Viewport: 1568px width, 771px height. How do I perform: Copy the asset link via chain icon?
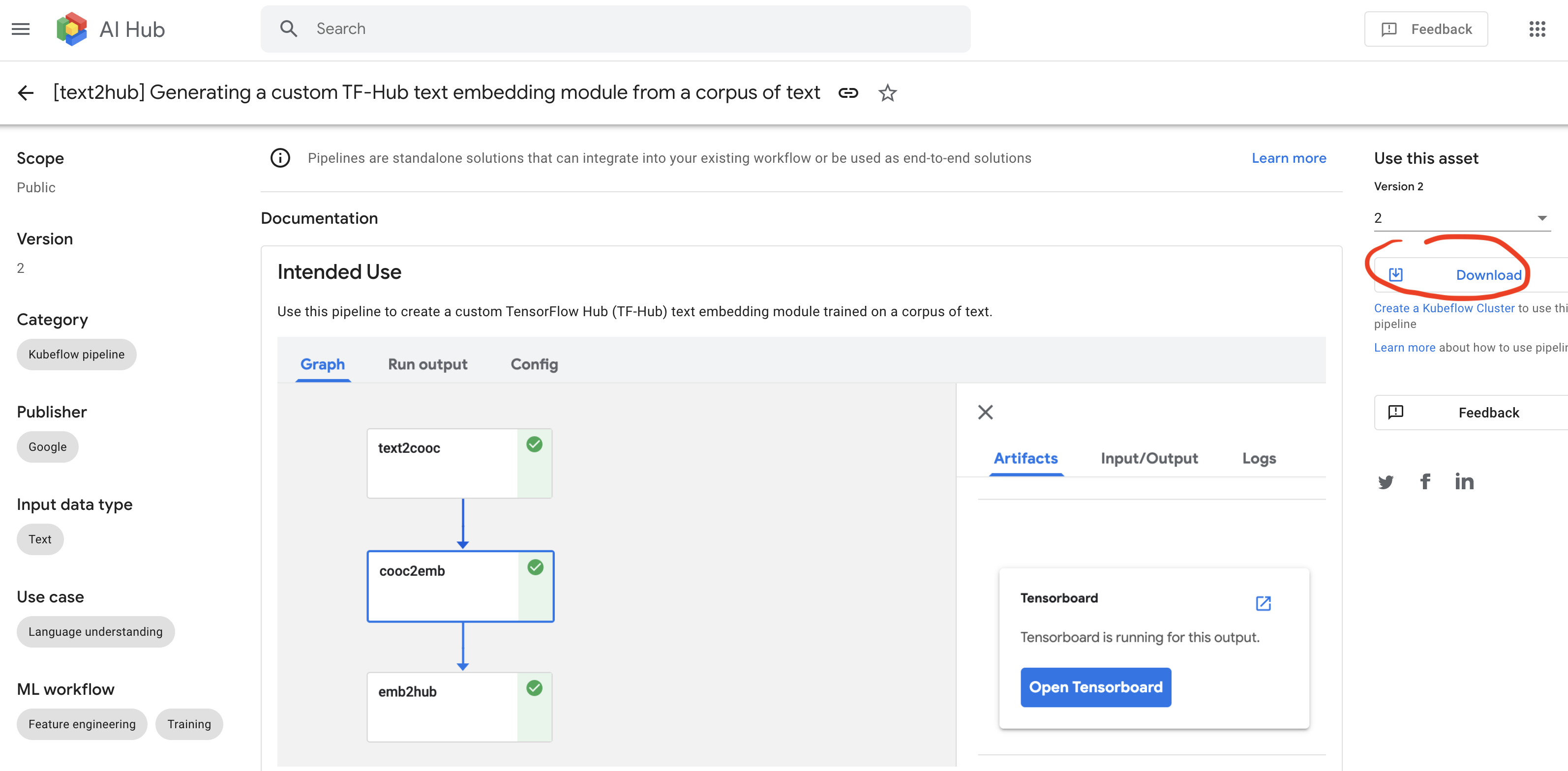848,93
